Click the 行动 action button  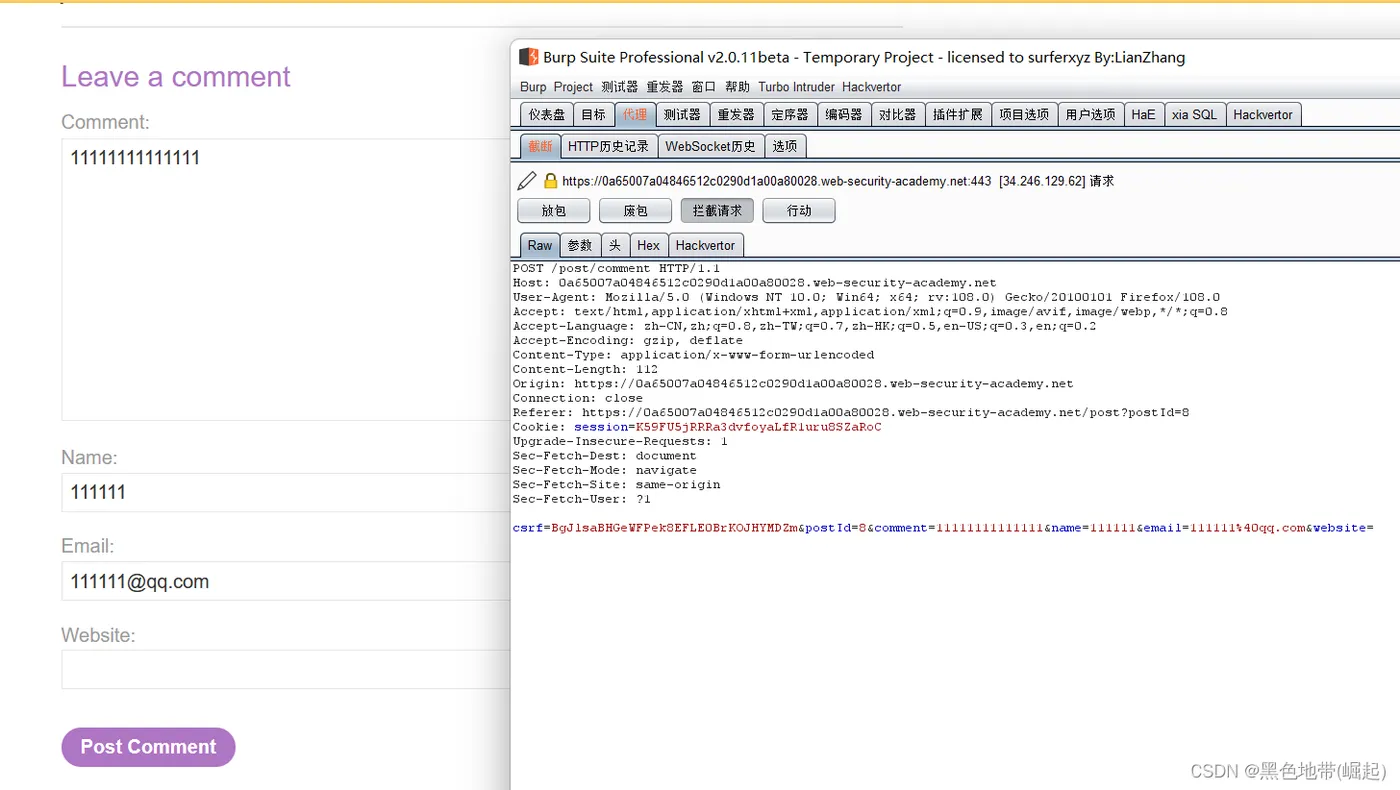[x=799, y=211]
